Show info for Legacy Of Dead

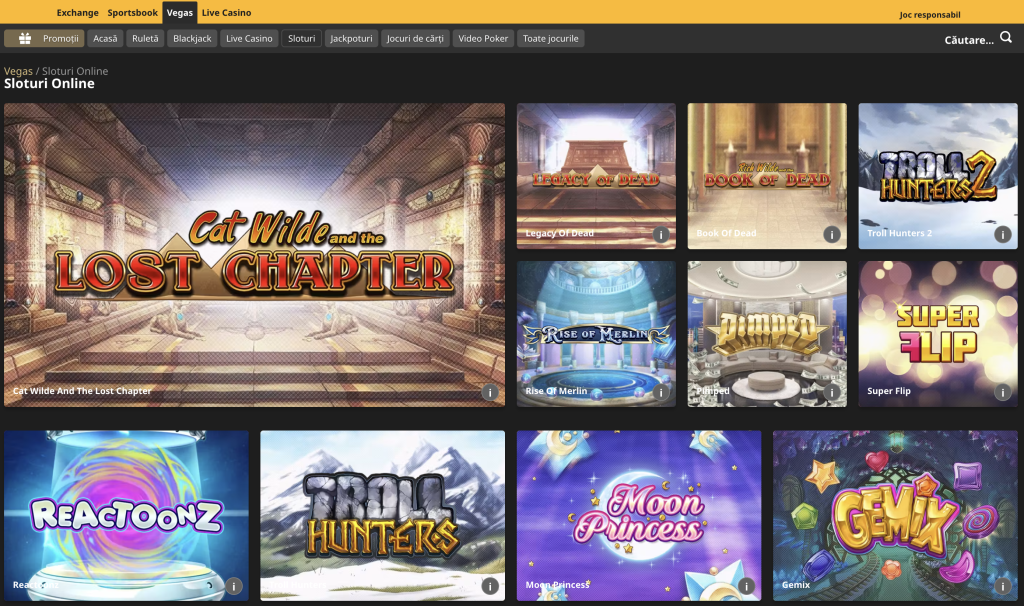pyautogui.click(x=661, y=234)
